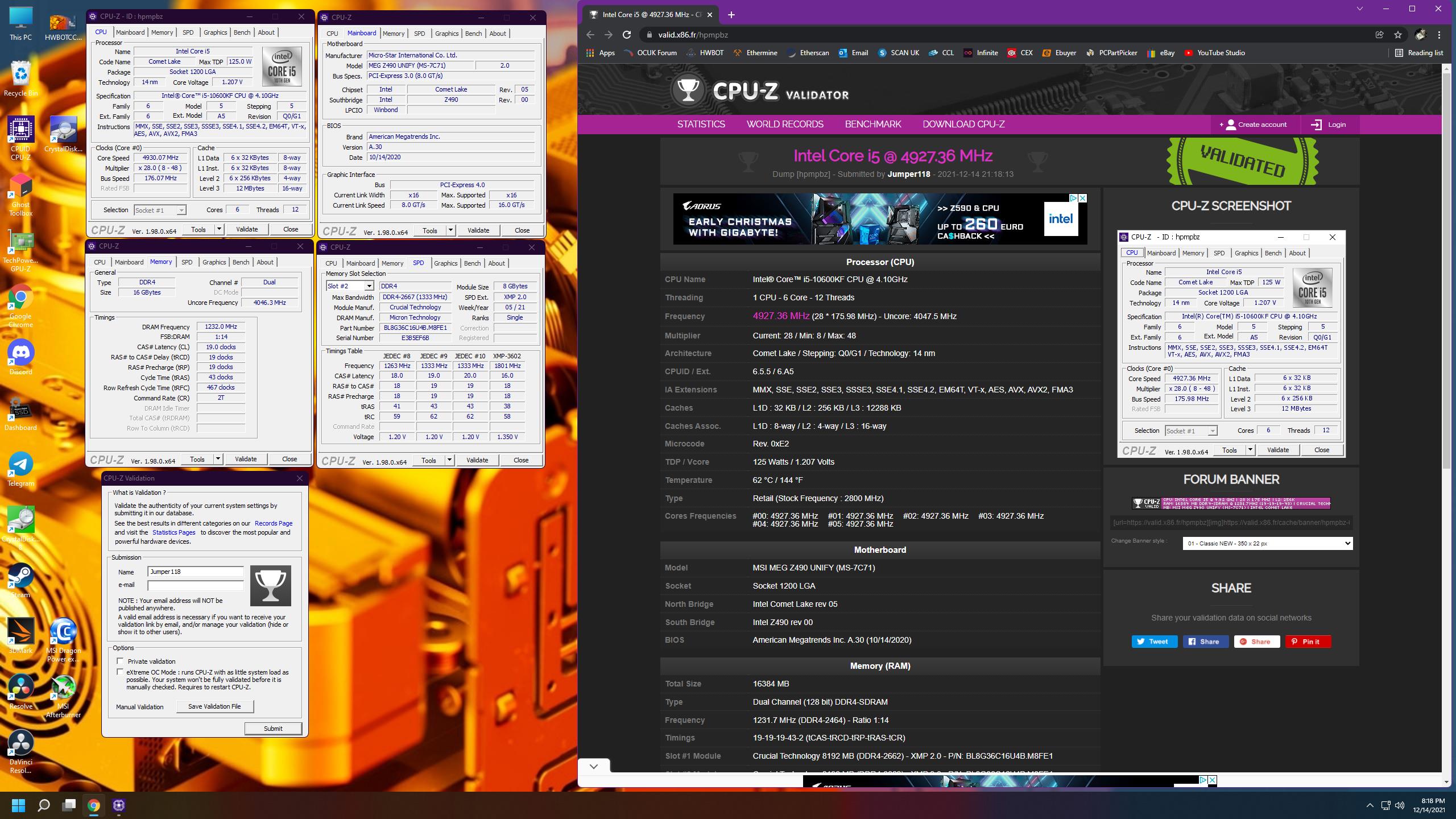Click the Name field containing Jumper118
The image size is (1456, 819).
tap(195, 572)
